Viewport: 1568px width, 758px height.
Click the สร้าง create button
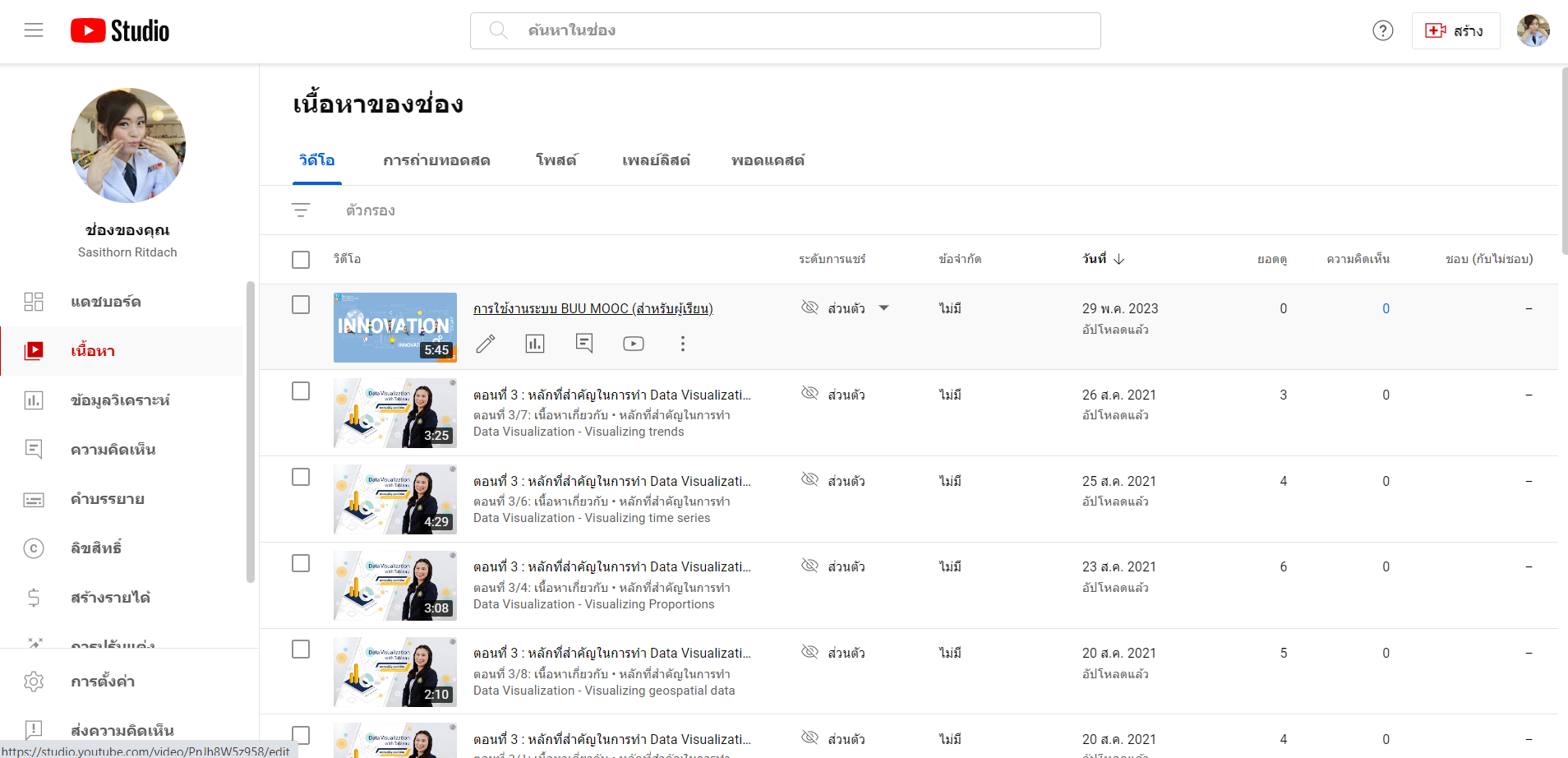1455,30
